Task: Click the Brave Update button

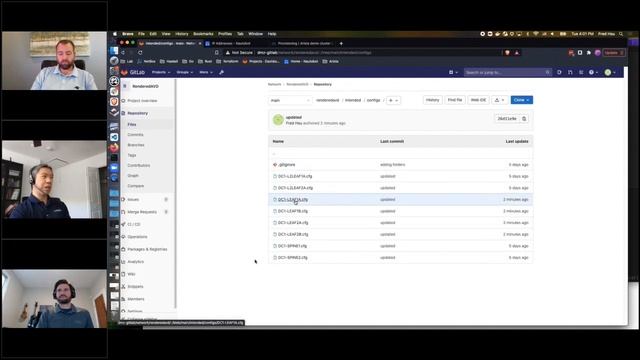Action: pos(614,53)
